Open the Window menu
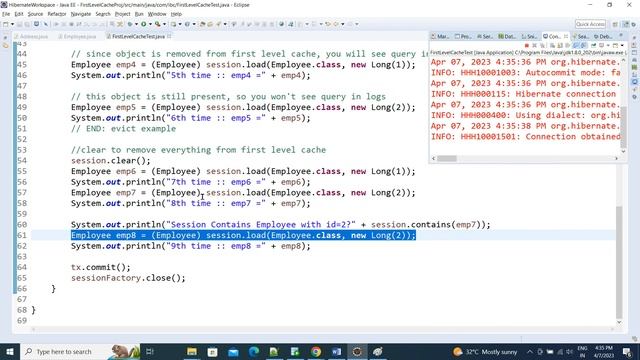 tap(157, 14)
